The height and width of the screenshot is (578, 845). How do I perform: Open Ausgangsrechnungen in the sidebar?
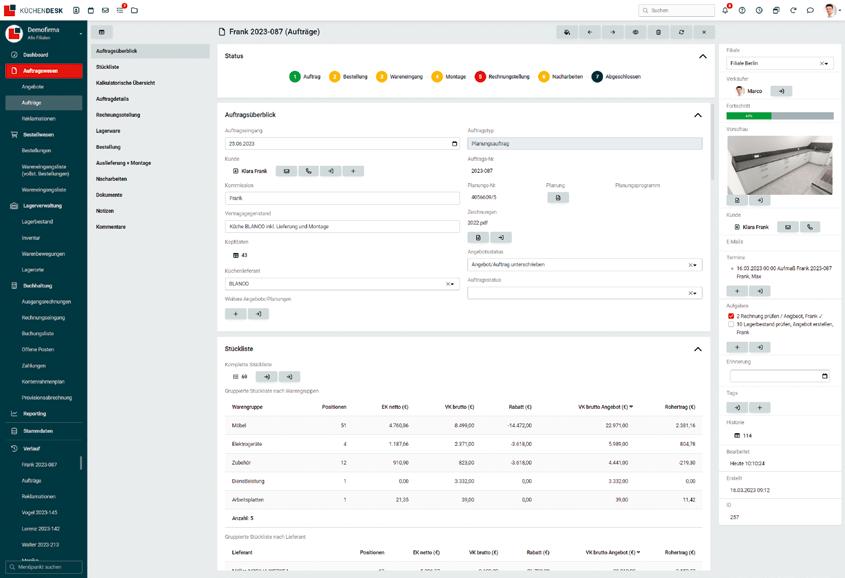click(46, 302)
